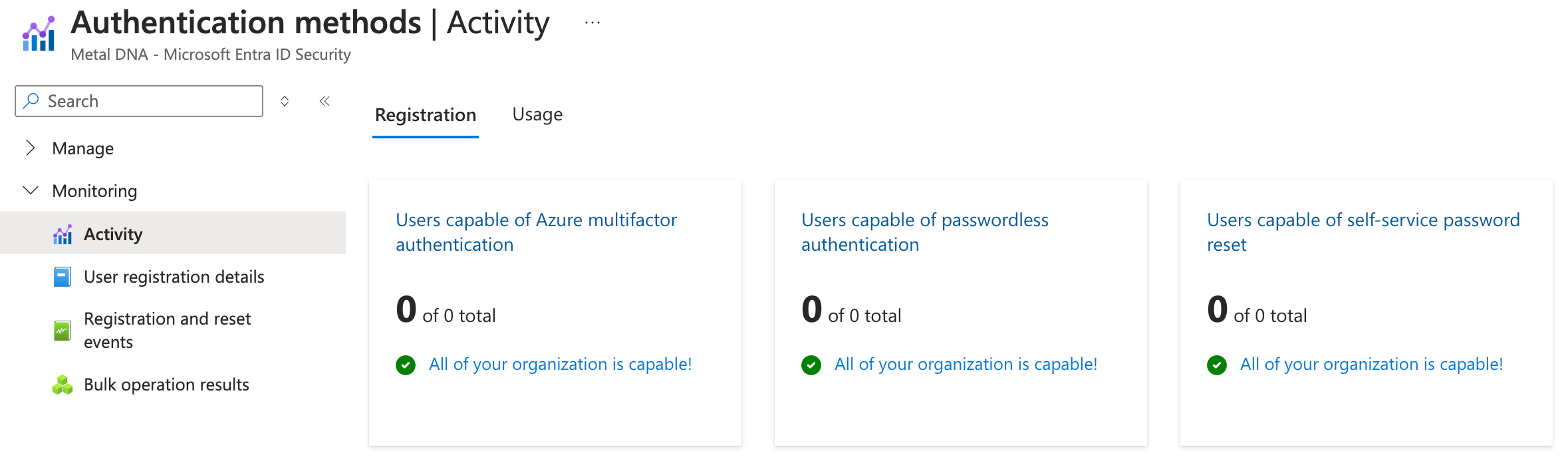Click '0 of 0 total' in multifactor card

click(446, 311)
